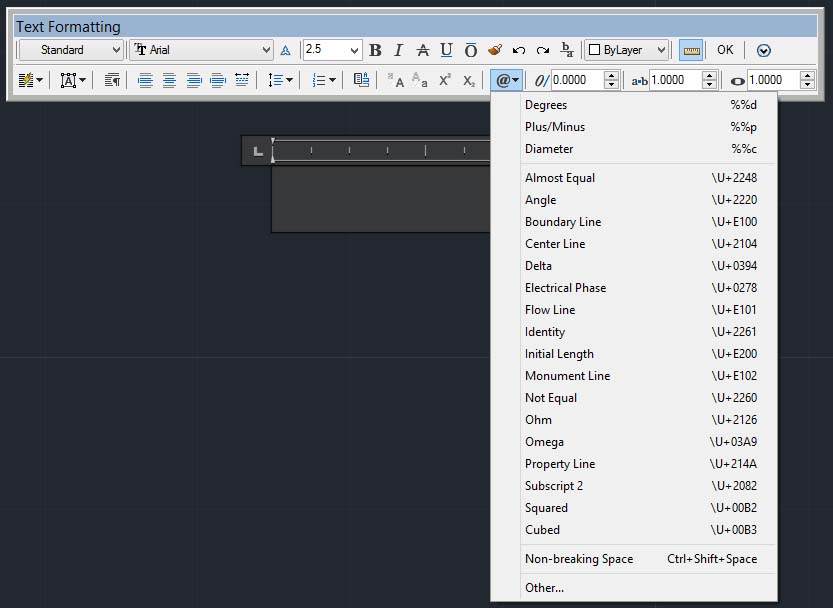Image resolution: width=833 pixels, height=608 pixels.
Task: Click the Undo arrow icon
Action: pyautogui.click(x=519, y=50)
